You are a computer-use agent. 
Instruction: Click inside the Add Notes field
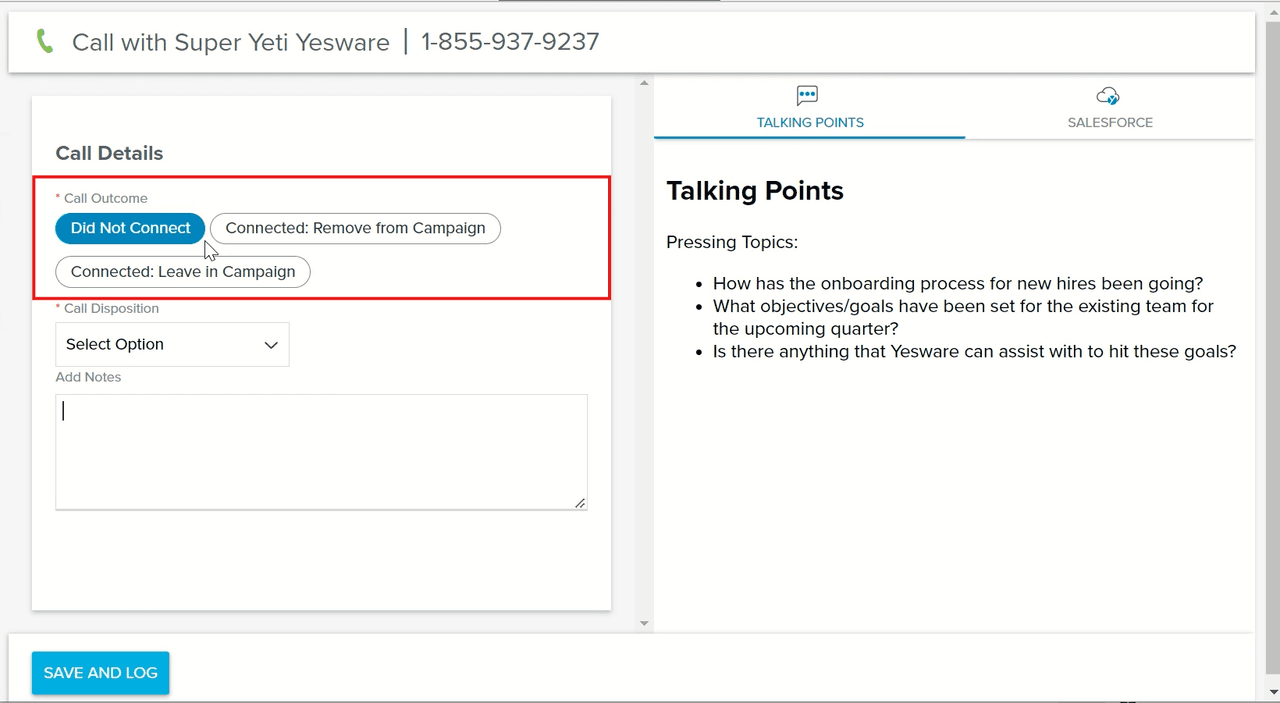321,451
